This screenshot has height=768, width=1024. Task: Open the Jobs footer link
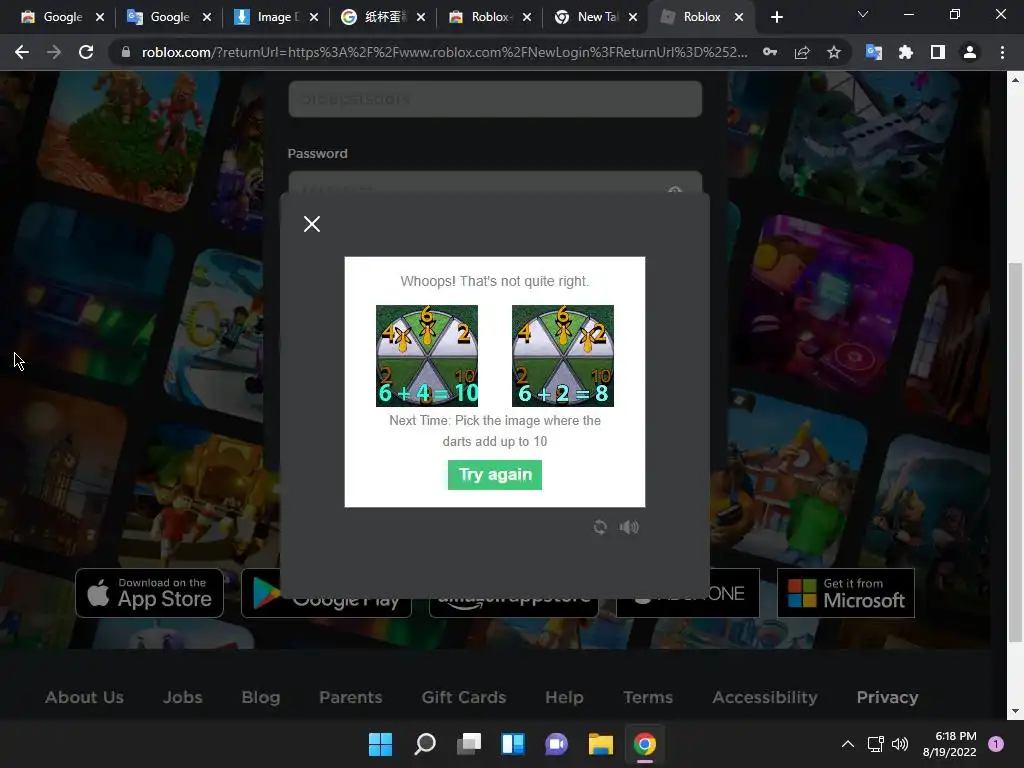point(183,697)
